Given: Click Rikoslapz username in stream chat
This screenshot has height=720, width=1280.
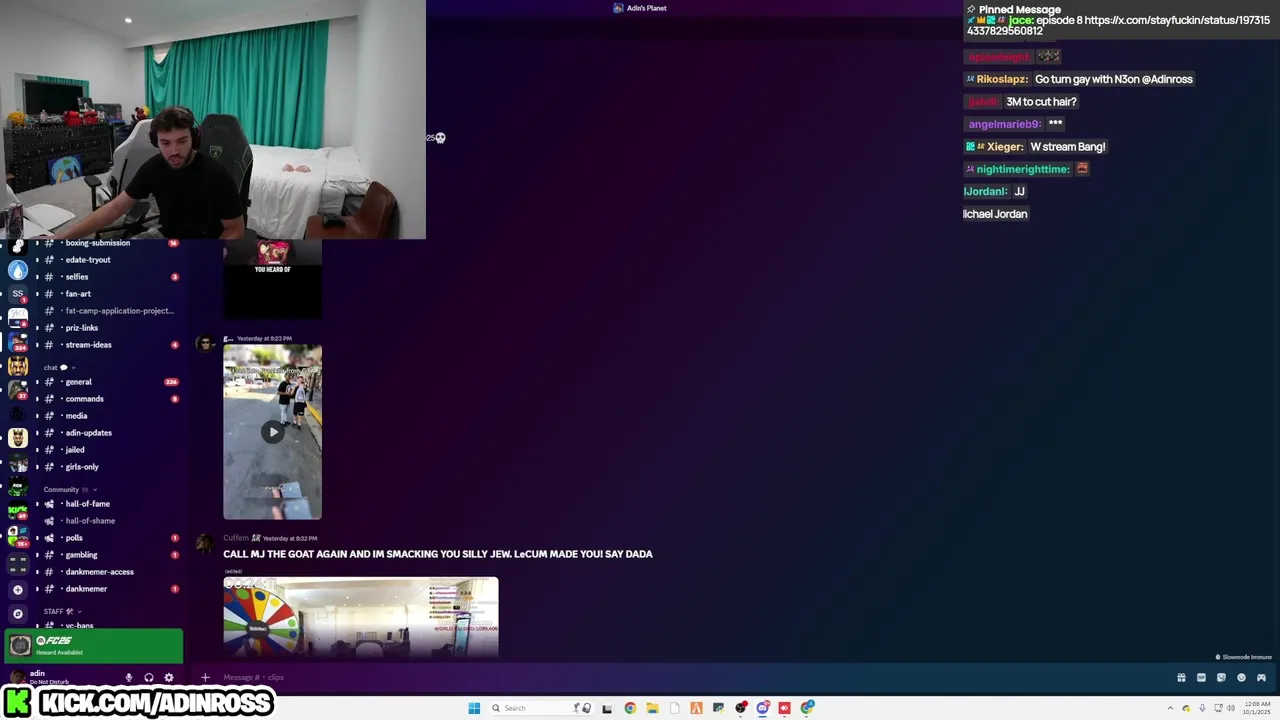Looking at the screenshot, I should click(1001, 79).
